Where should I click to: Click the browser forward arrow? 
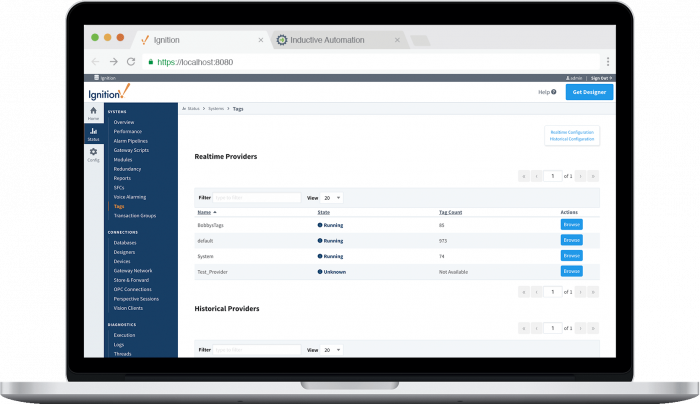pos(113,62)
